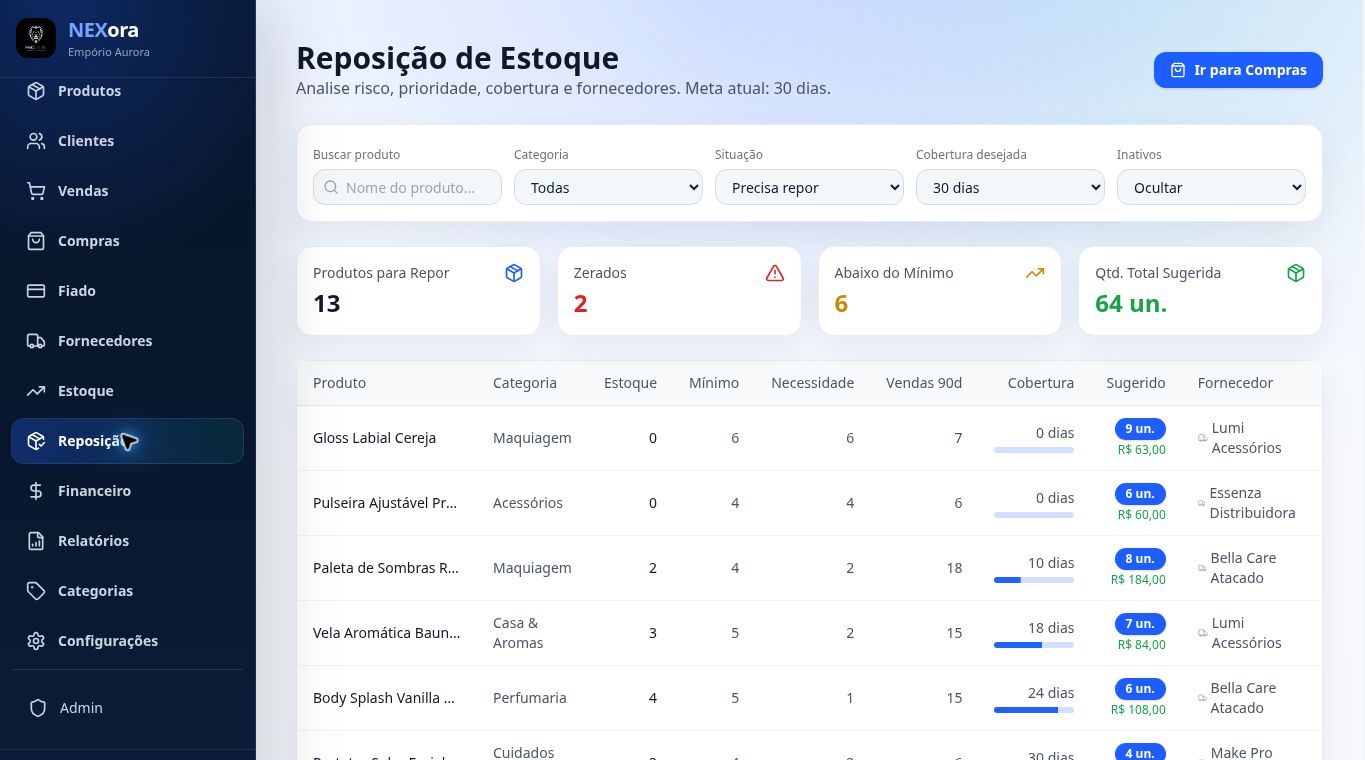Click the Clientes people icon

[36, 141]
